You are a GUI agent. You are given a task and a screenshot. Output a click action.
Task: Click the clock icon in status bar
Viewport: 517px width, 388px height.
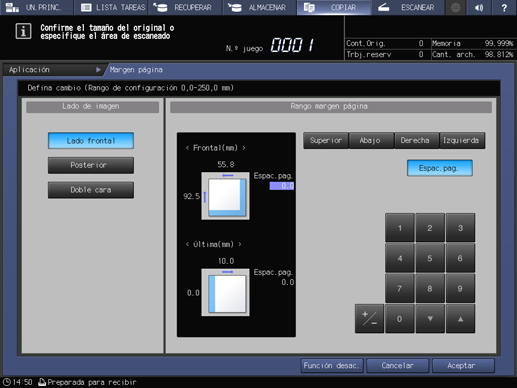point(7,382)
